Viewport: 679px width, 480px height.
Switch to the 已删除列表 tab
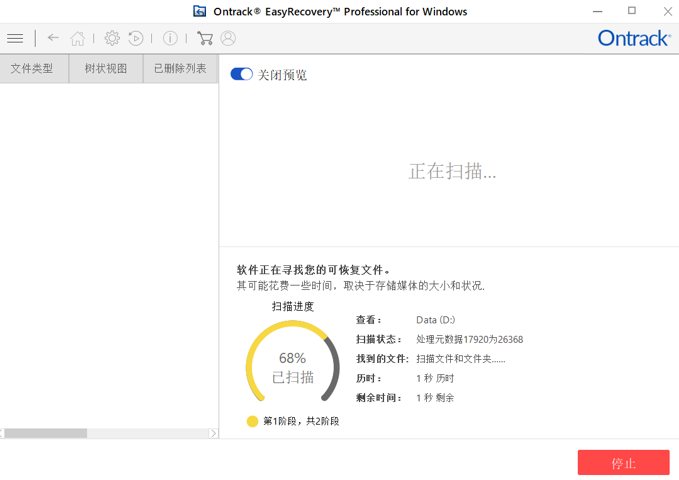[x=181, y=68]
